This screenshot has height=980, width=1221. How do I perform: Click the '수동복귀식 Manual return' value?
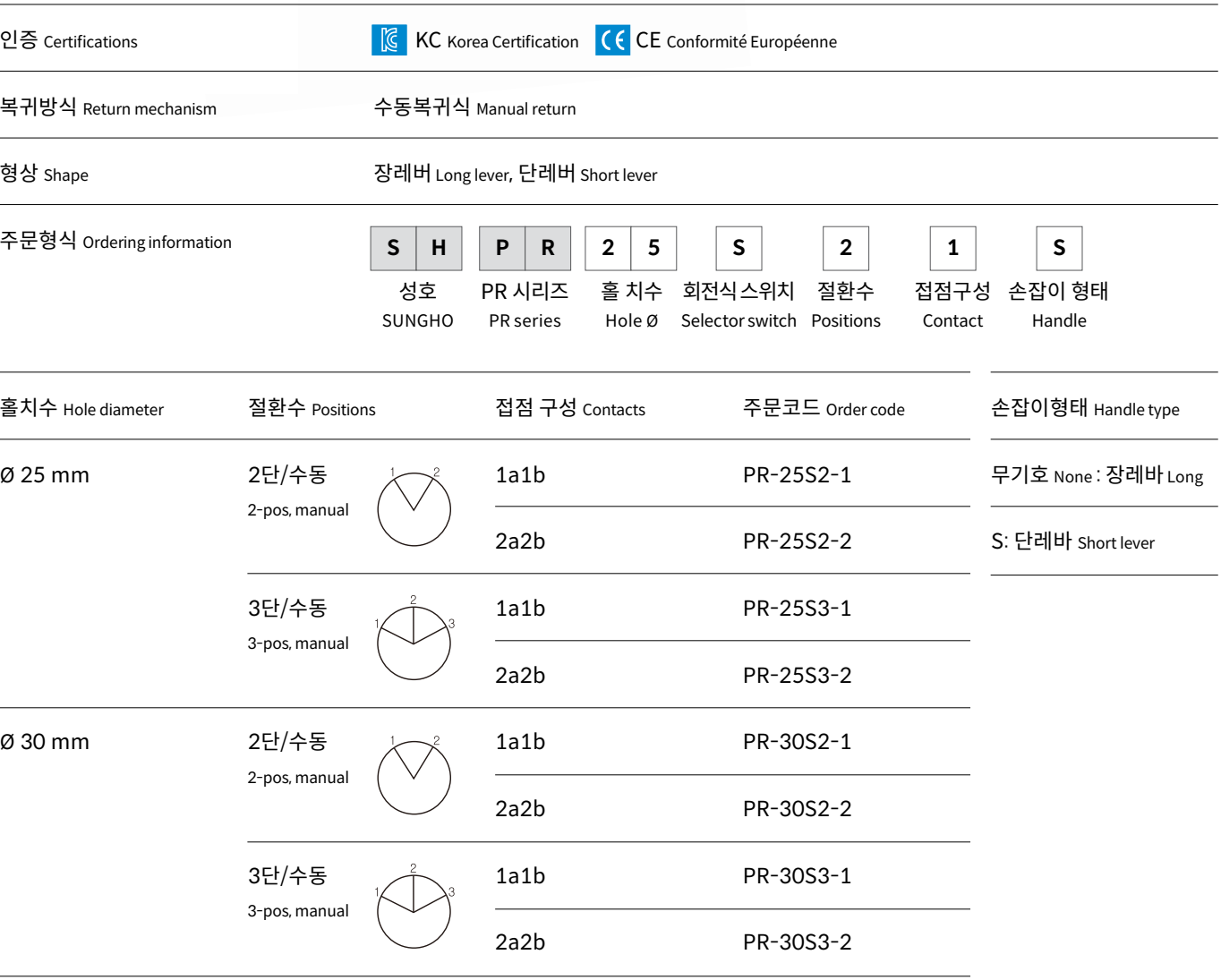coord(474,107)
